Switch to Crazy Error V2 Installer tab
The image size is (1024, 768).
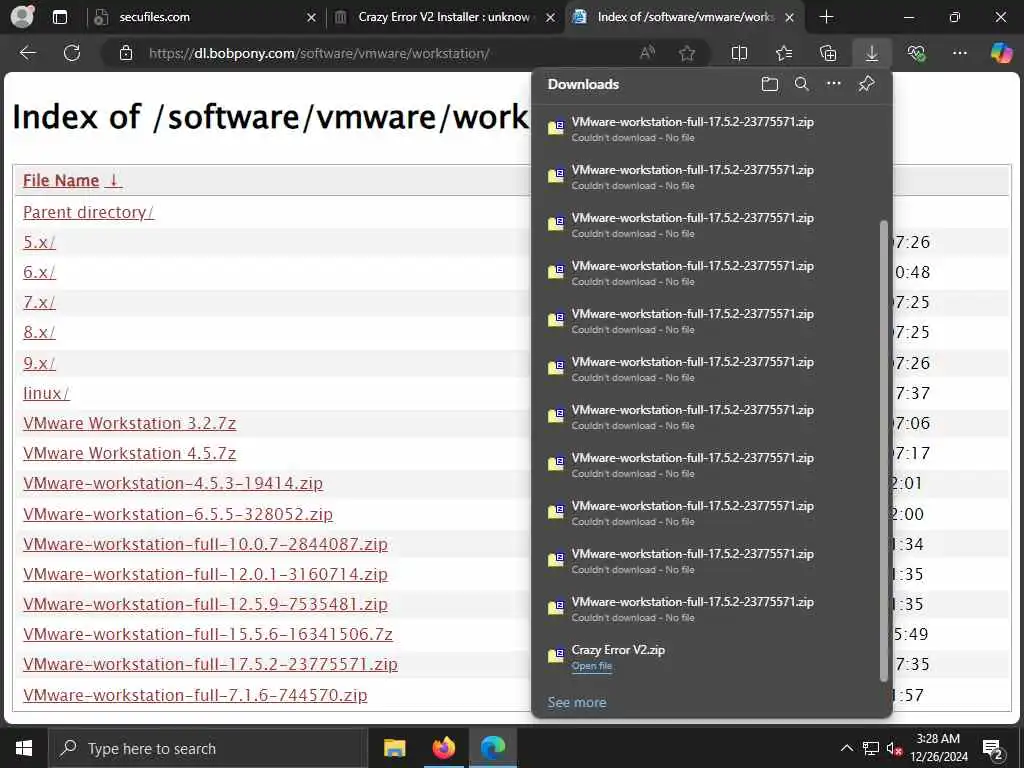click(x=444, y=17)
